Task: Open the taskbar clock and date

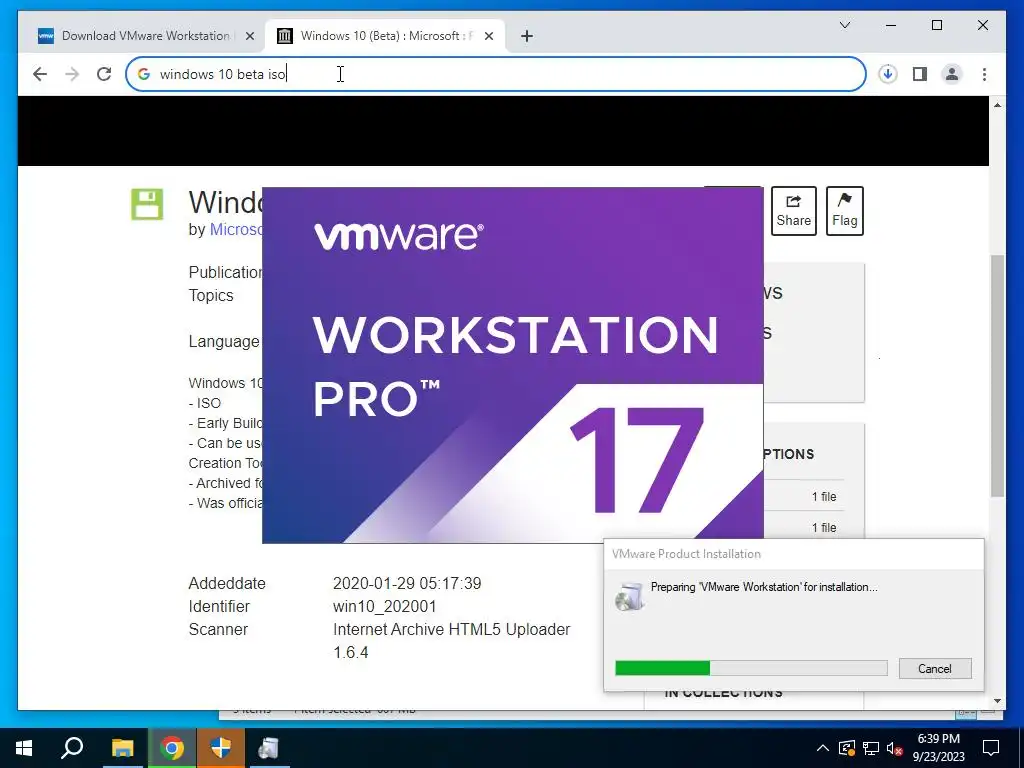Action: click(938, 748)
